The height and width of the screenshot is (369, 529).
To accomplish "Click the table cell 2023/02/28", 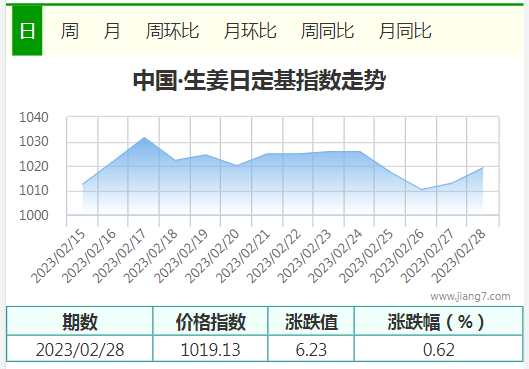I will (x=80, y=349).
